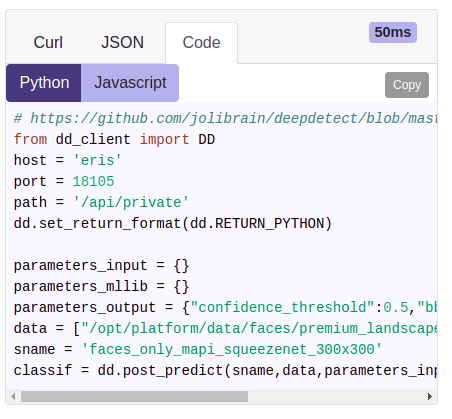Click the horizontal scrollbar thumb

[134, 396]
